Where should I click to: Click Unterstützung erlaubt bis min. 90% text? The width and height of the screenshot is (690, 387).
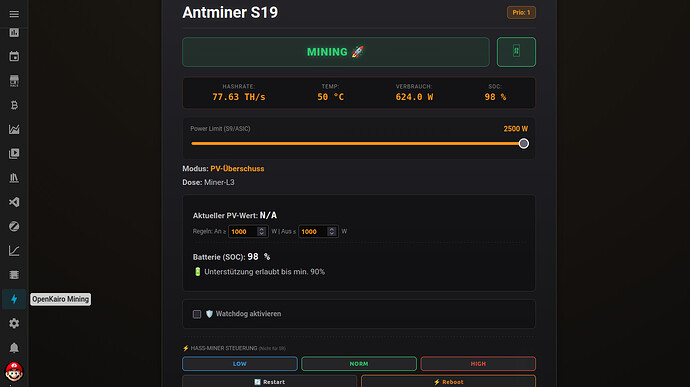(264, 272)
